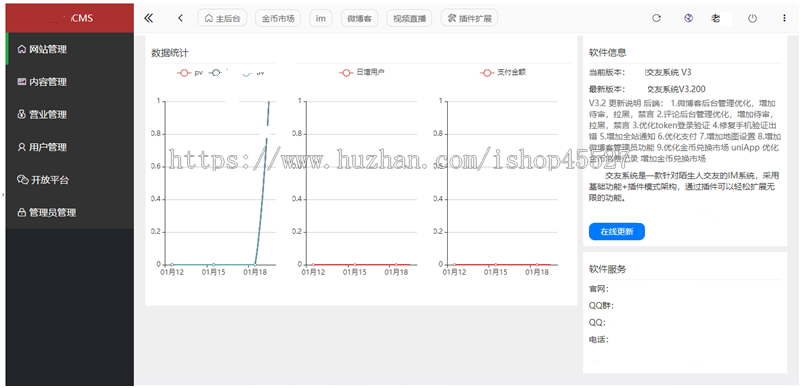Toggle the 支付金额 legend series
This screenshot has width=801, height=388.
tap(503, 73)
